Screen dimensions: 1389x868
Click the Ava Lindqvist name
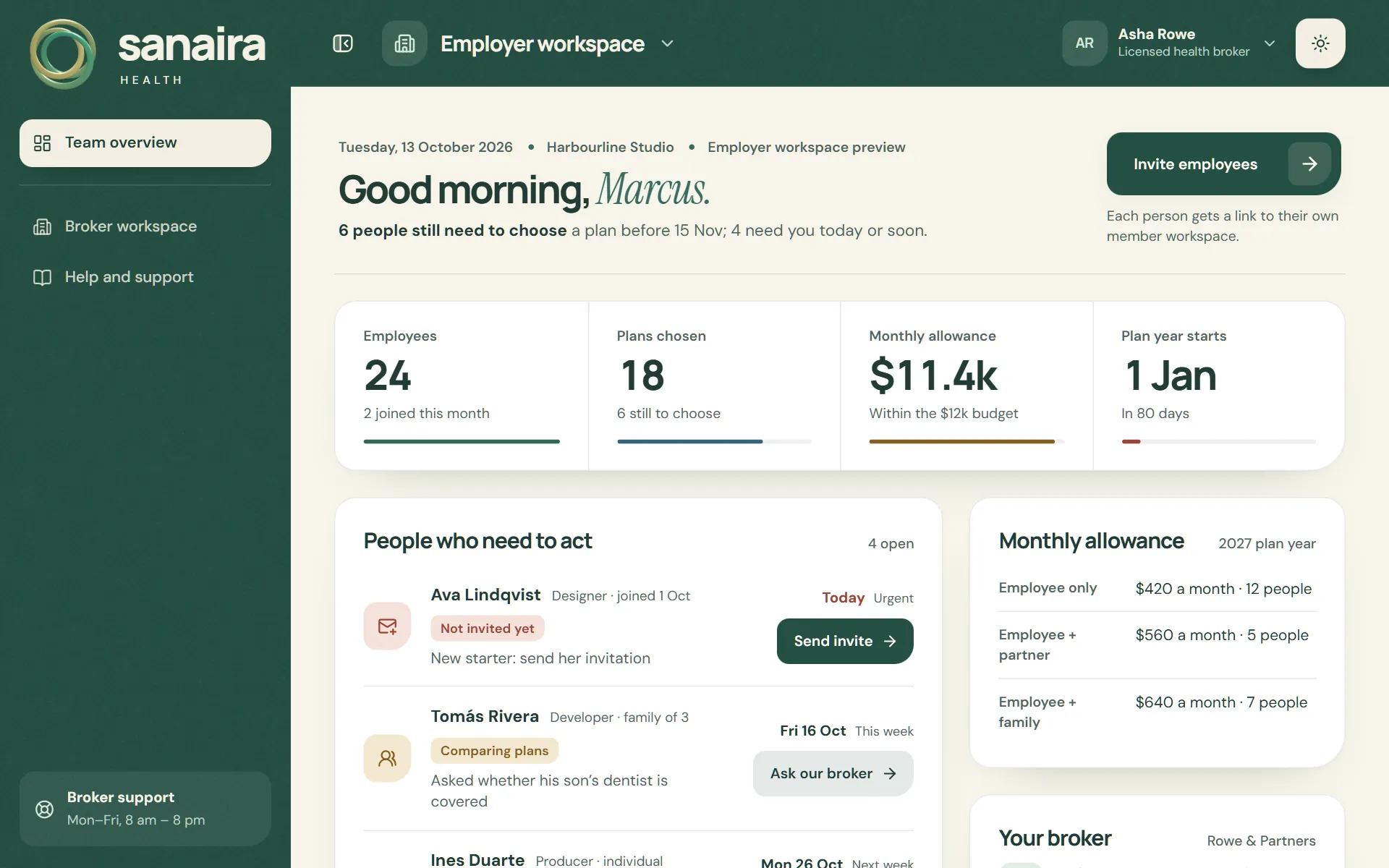[x=485, y=595]
